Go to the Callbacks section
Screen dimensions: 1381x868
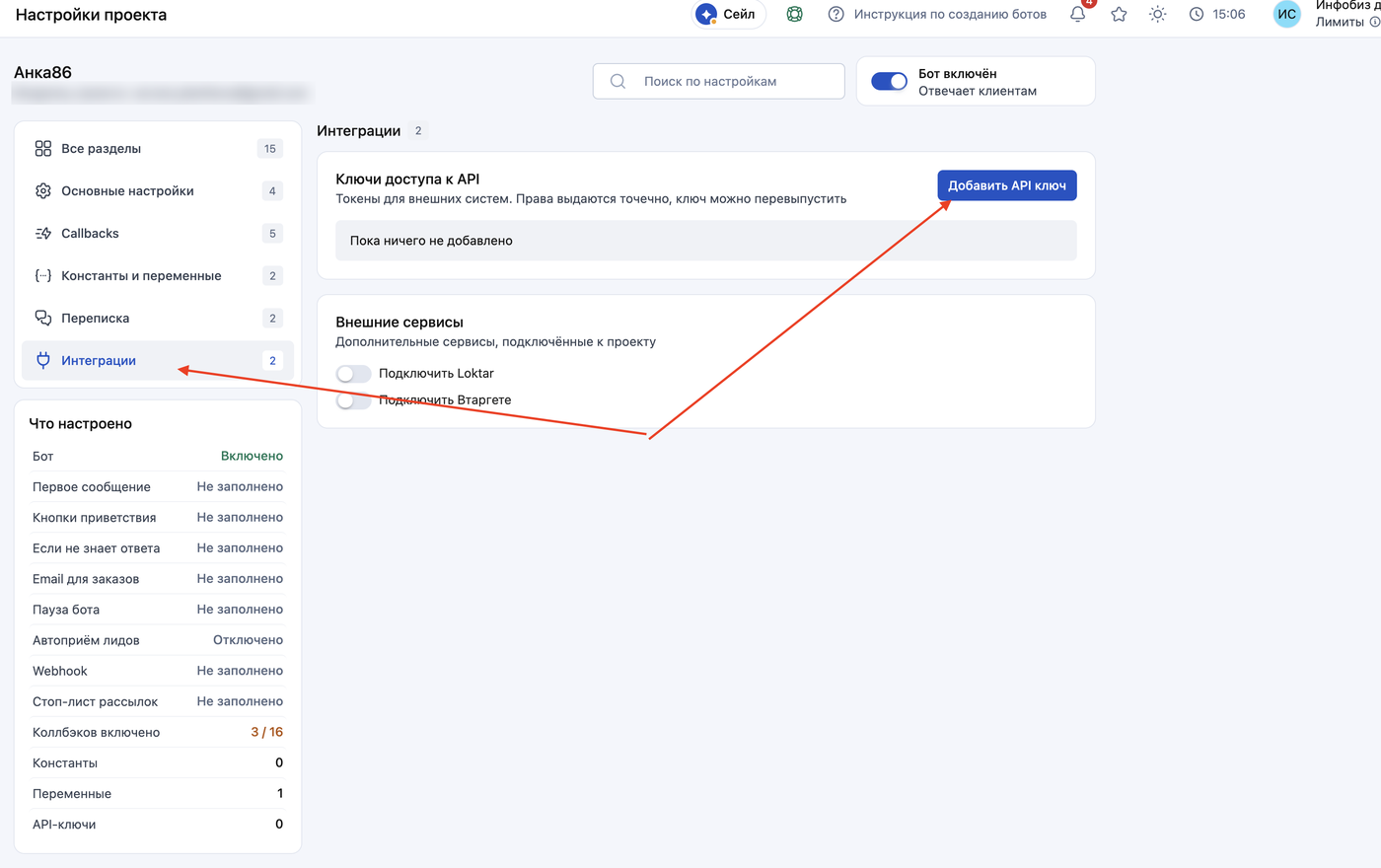pyautogui.click(x=158, y=233)
